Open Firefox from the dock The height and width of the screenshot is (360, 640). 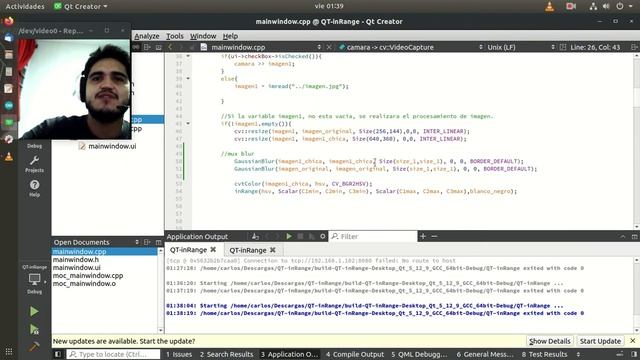(9, 21)
